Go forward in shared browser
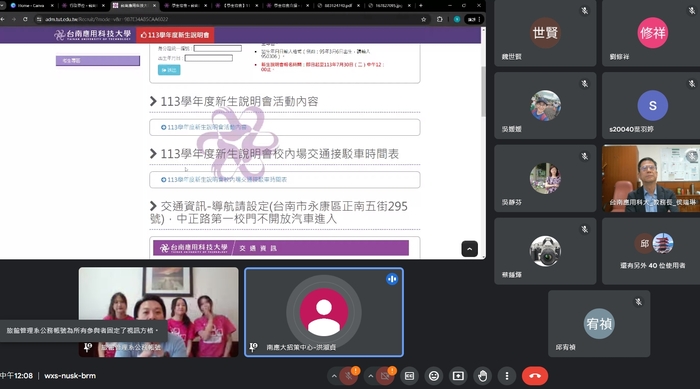Viewport: 700px width, 389px height. (14, 19)
